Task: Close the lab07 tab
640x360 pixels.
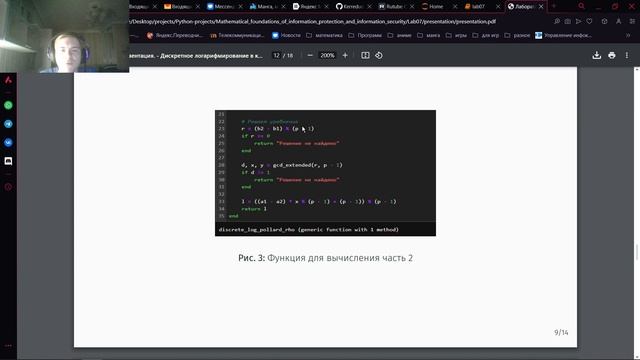Action: click(498, 7)
